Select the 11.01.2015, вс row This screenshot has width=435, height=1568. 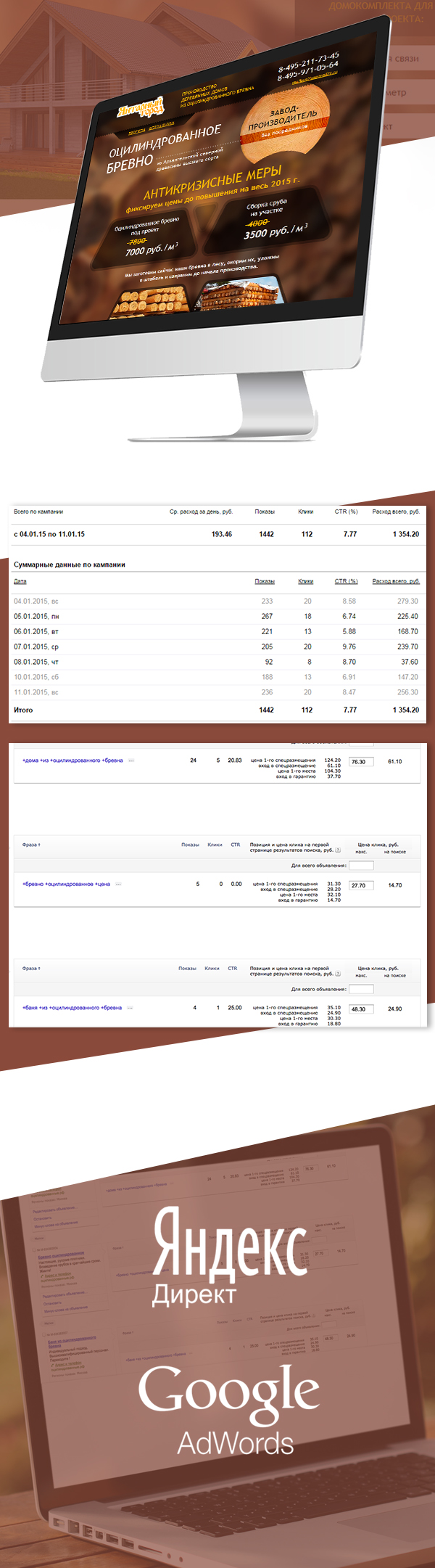217,692
